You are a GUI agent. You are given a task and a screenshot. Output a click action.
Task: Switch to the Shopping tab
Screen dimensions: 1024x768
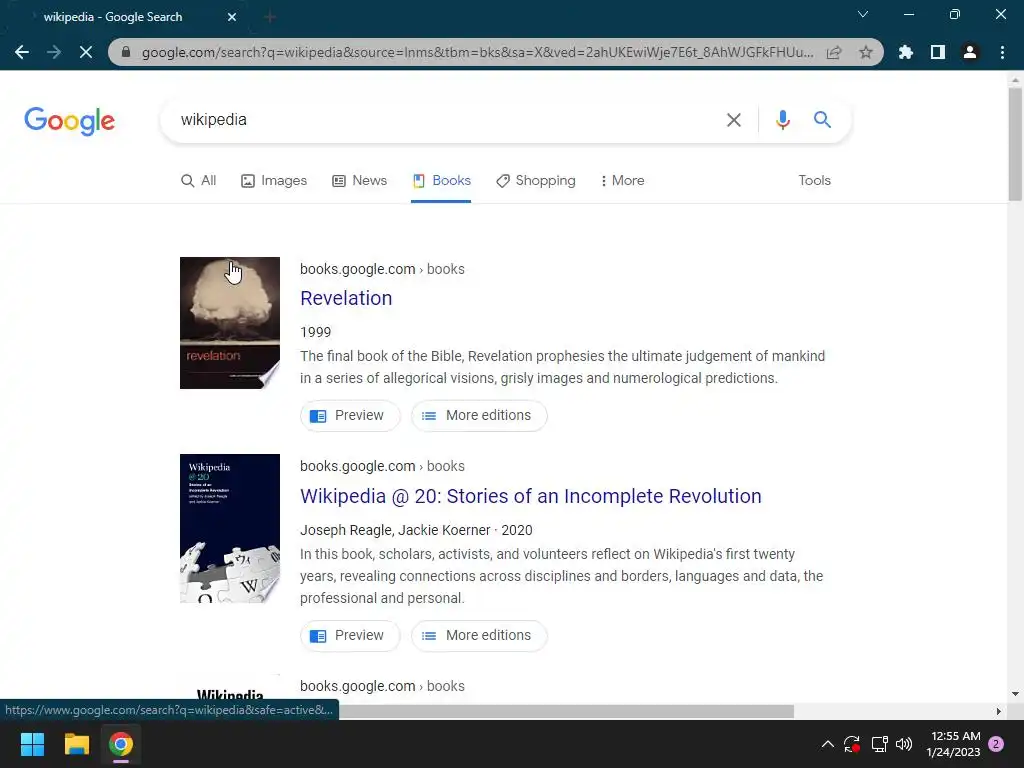(x=536, y=180)
